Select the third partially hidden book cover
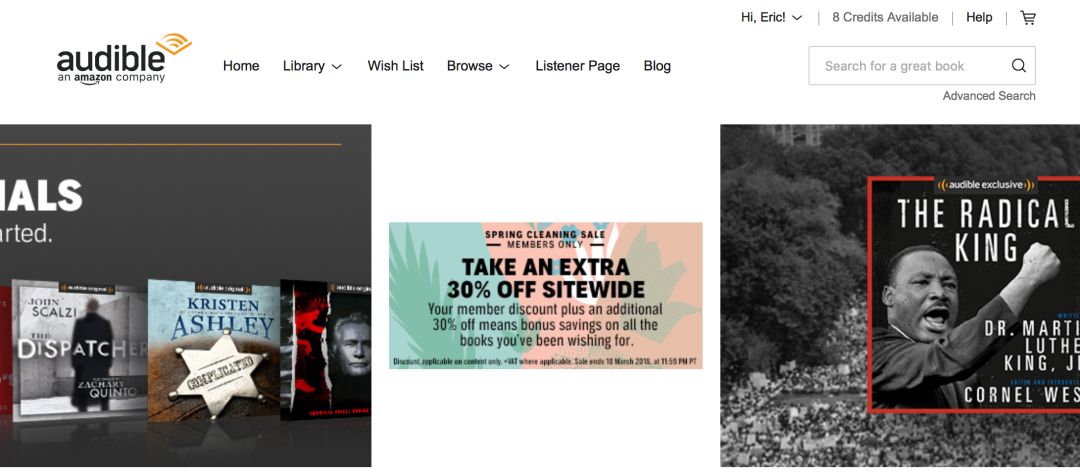The height and width of the screenshot is (472, 1080). 326,349
